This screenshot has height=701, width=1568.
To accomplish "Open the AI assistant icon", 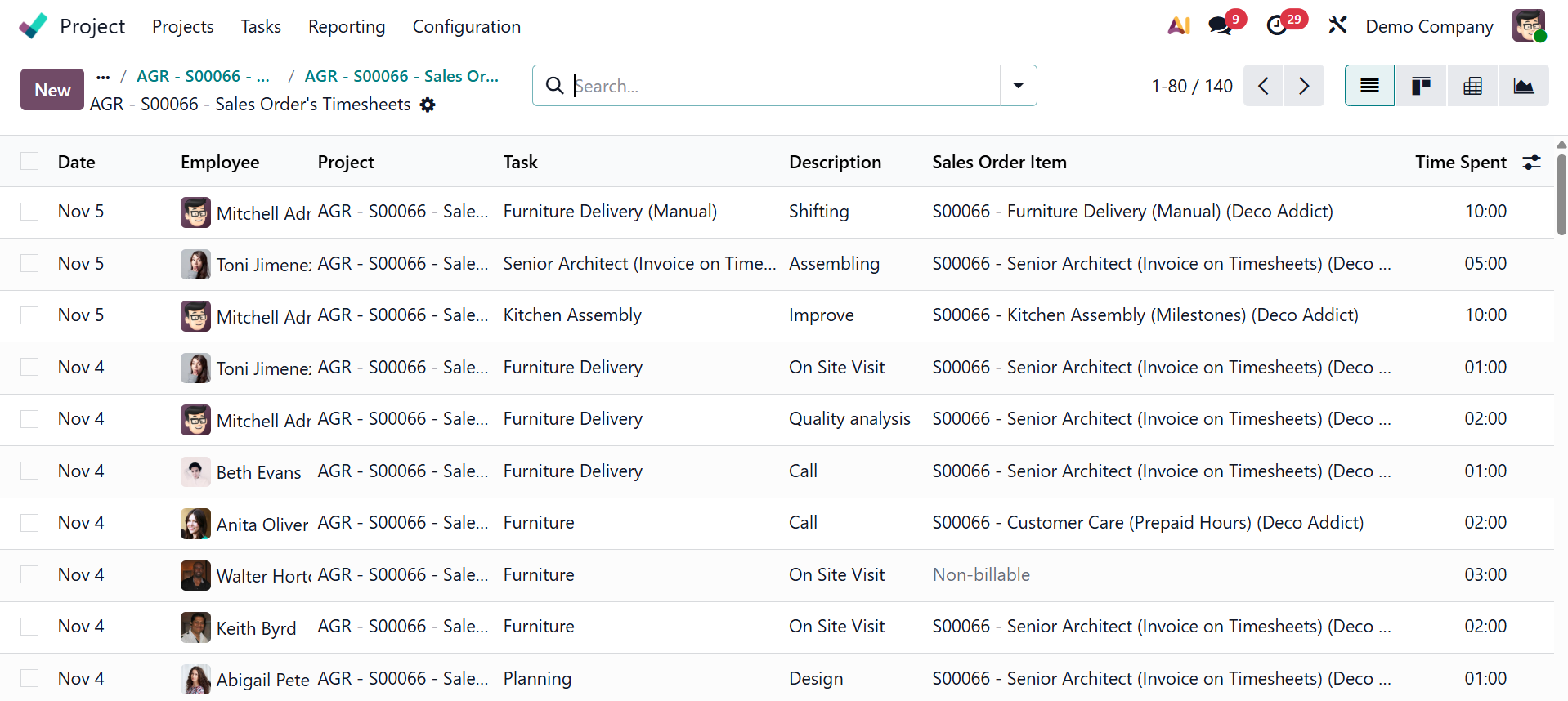I will coord(1178,26).
